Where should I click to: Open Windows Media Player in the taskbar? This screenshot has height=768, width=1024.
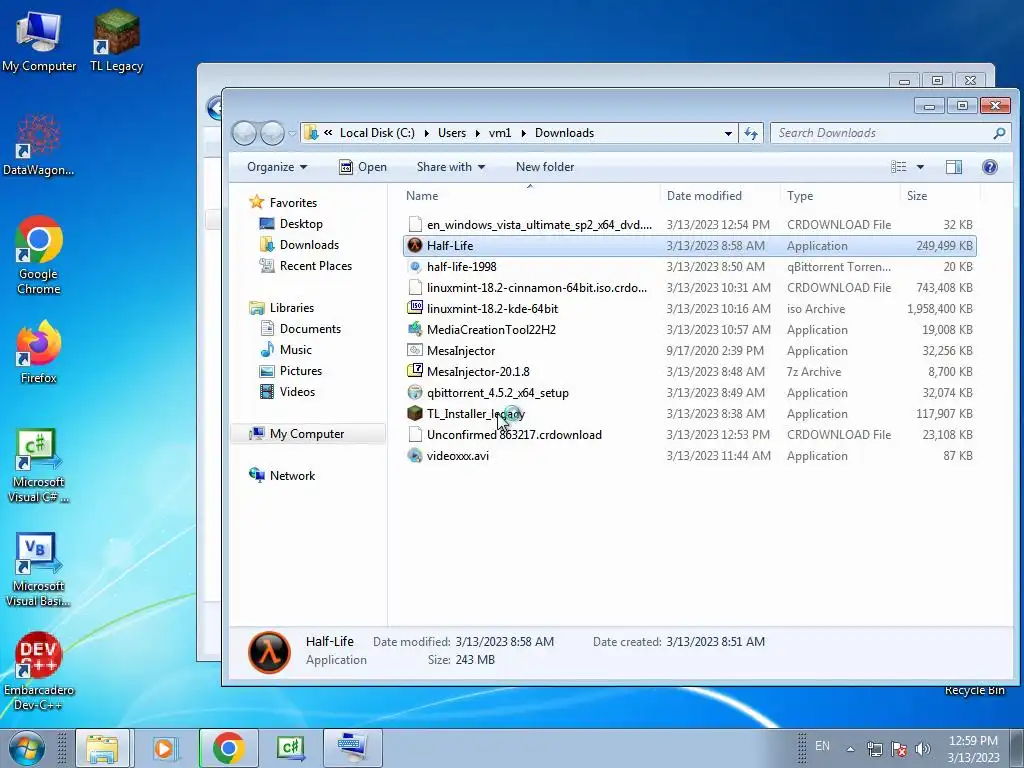point(164,748)
